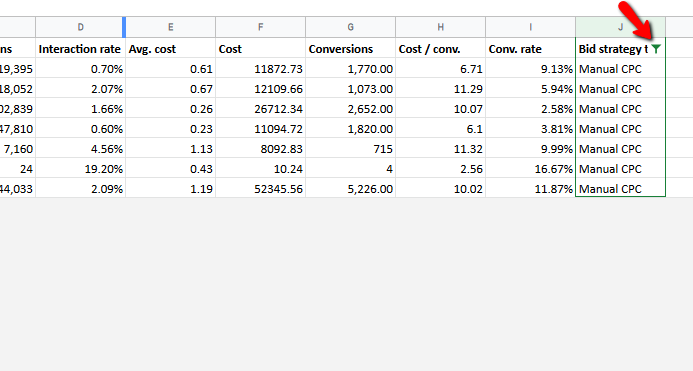Select the Avg. cost cell with 1.13
Viewport: 693px width, 371px height.
[x=171, y=149]
